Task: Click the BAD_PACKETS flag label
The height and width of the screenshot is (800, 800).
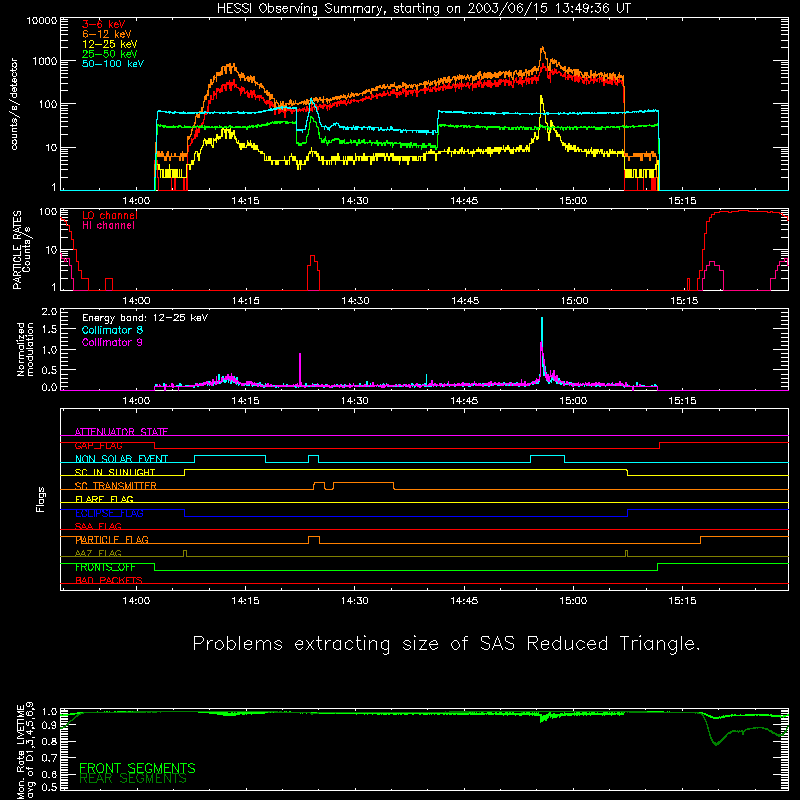Action: coord(109,580)
